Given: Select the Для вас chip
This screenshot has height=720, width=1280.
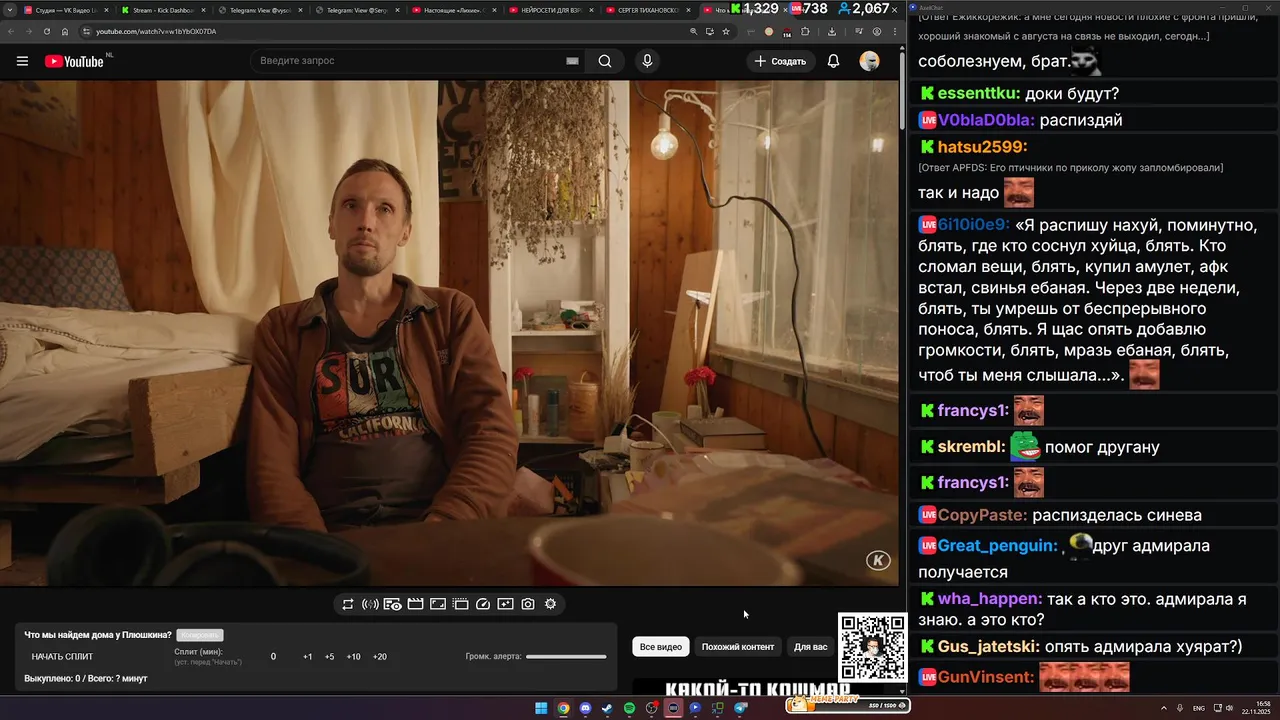Looking at the screenshot, I should tap(811, 647).
